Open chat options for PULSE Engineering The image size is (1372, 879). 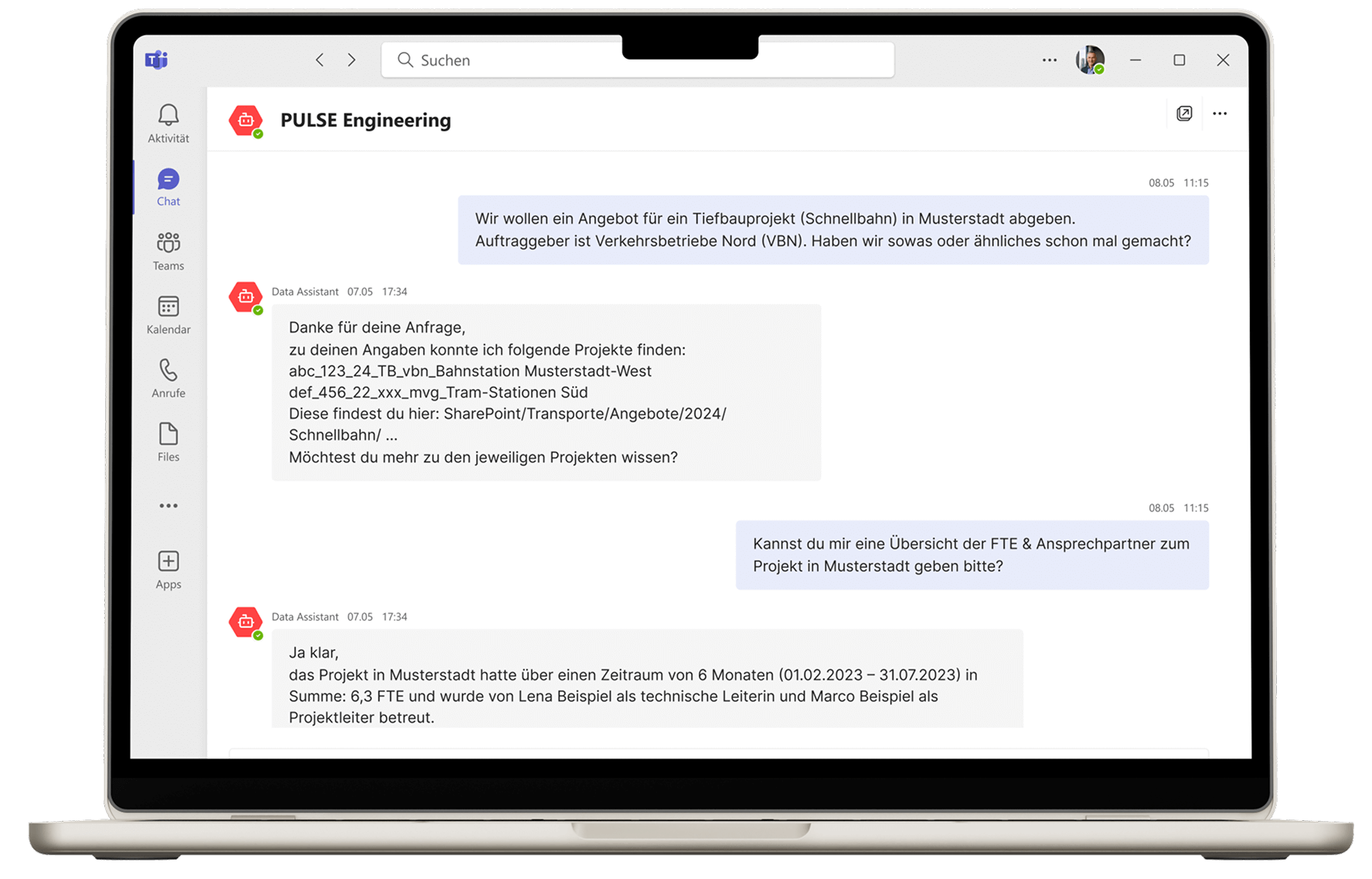tap(1220, 114)
